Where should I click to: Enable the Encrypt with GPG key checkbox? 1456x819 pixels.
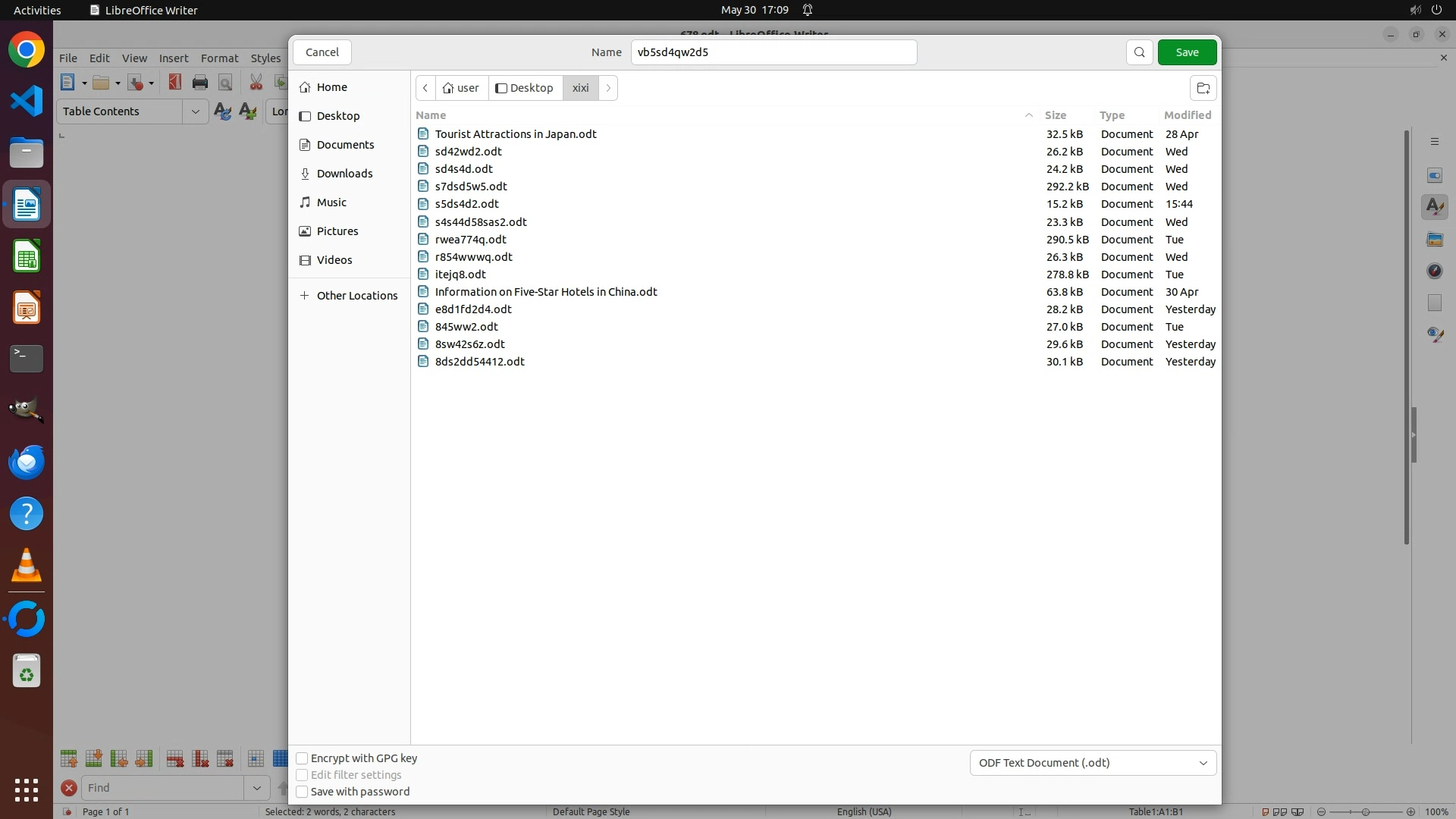[302, 758]
